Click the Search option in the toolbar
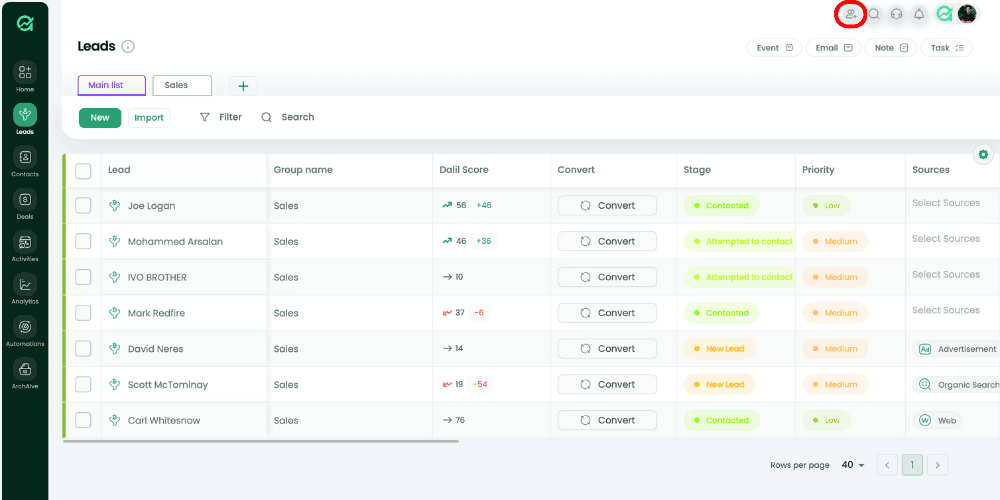This screenshot has width=1000, height=500. click(288, 117)
